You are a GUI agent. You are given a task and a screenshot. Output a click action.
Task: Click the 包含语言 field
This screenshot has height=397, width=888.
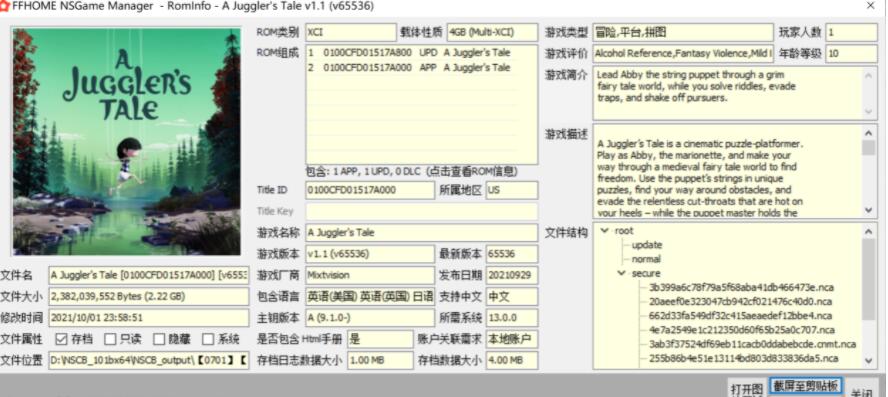click(x=370, y=296)
